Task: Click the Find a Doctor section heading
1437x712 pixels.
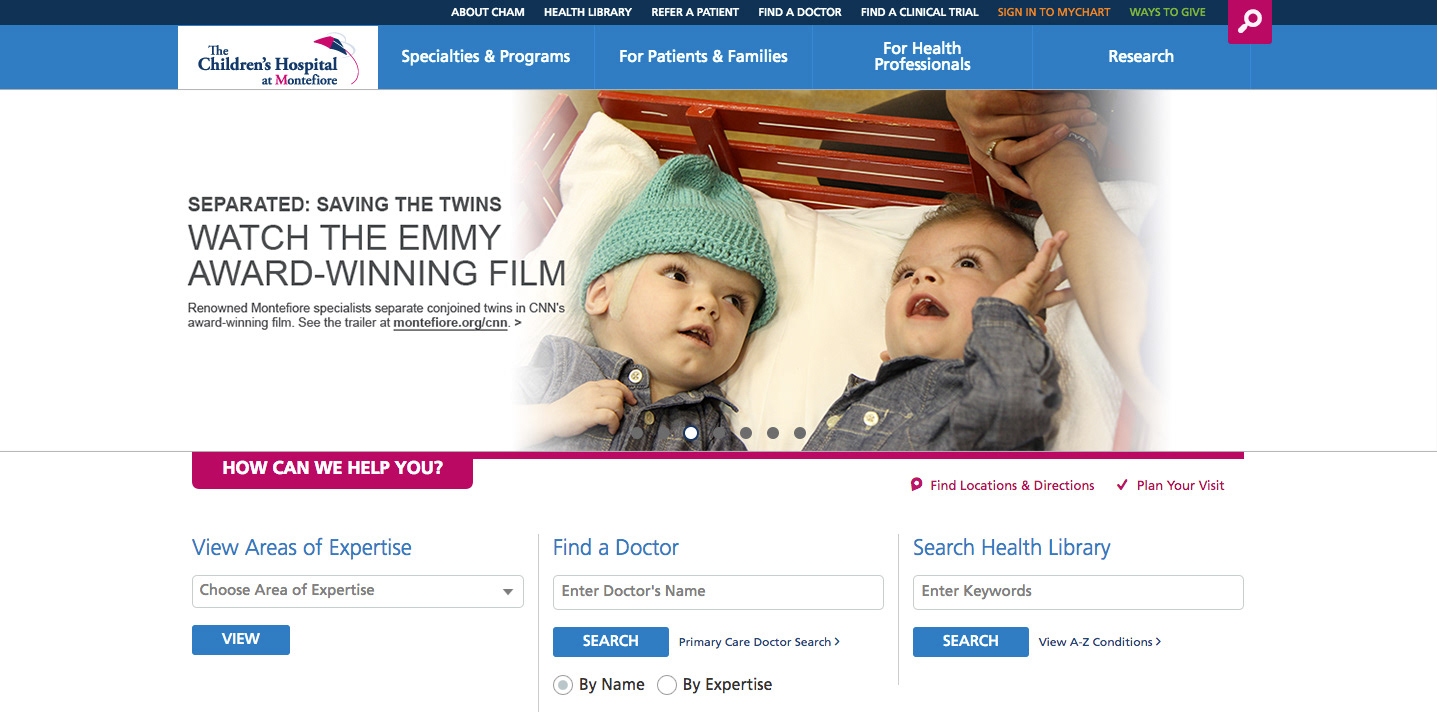Action: [x=616, y=548]
